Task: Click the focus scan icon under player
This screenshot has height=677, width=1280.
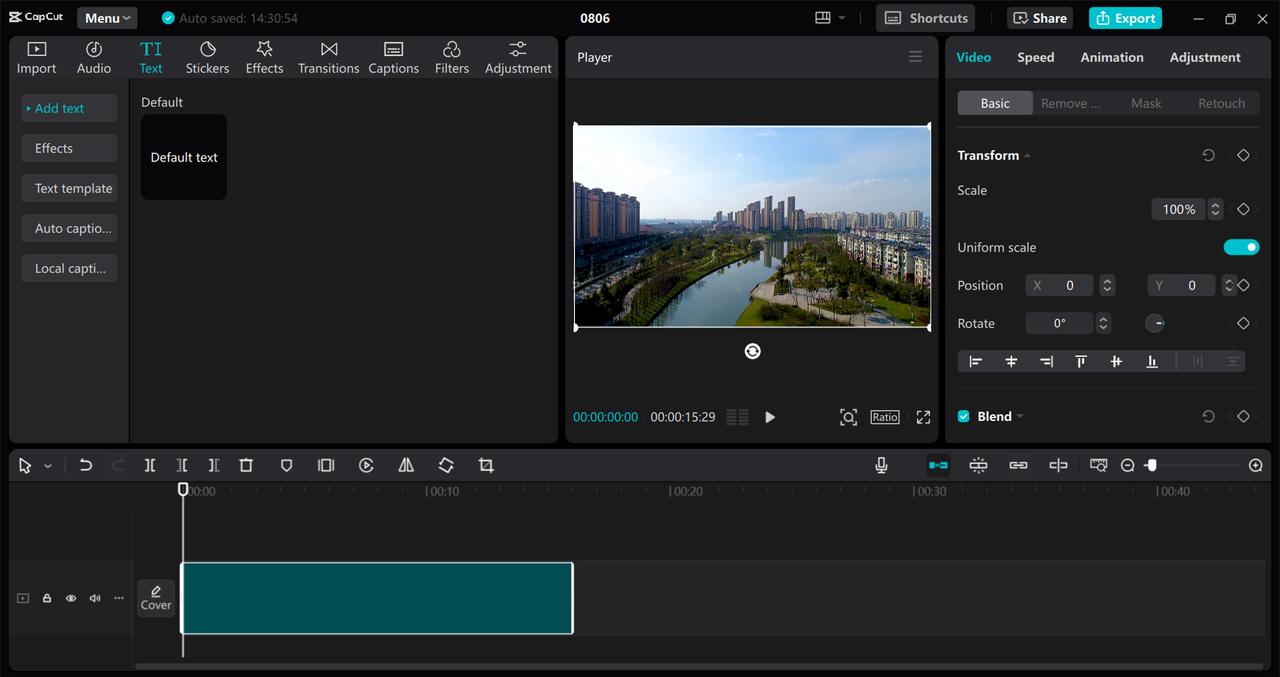Action: tap(848, 417)
